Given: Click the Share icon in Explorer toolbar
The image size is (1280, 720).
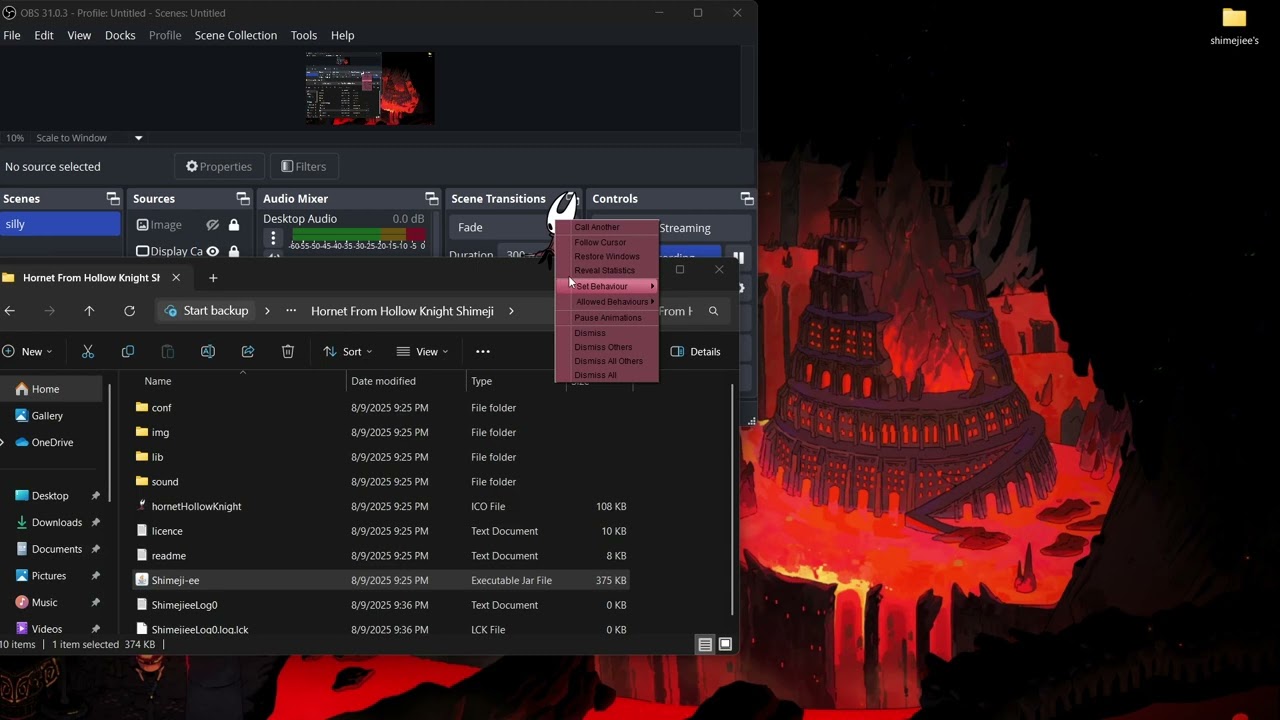Looking at the screenshot, I should click(x=248, y=351).
